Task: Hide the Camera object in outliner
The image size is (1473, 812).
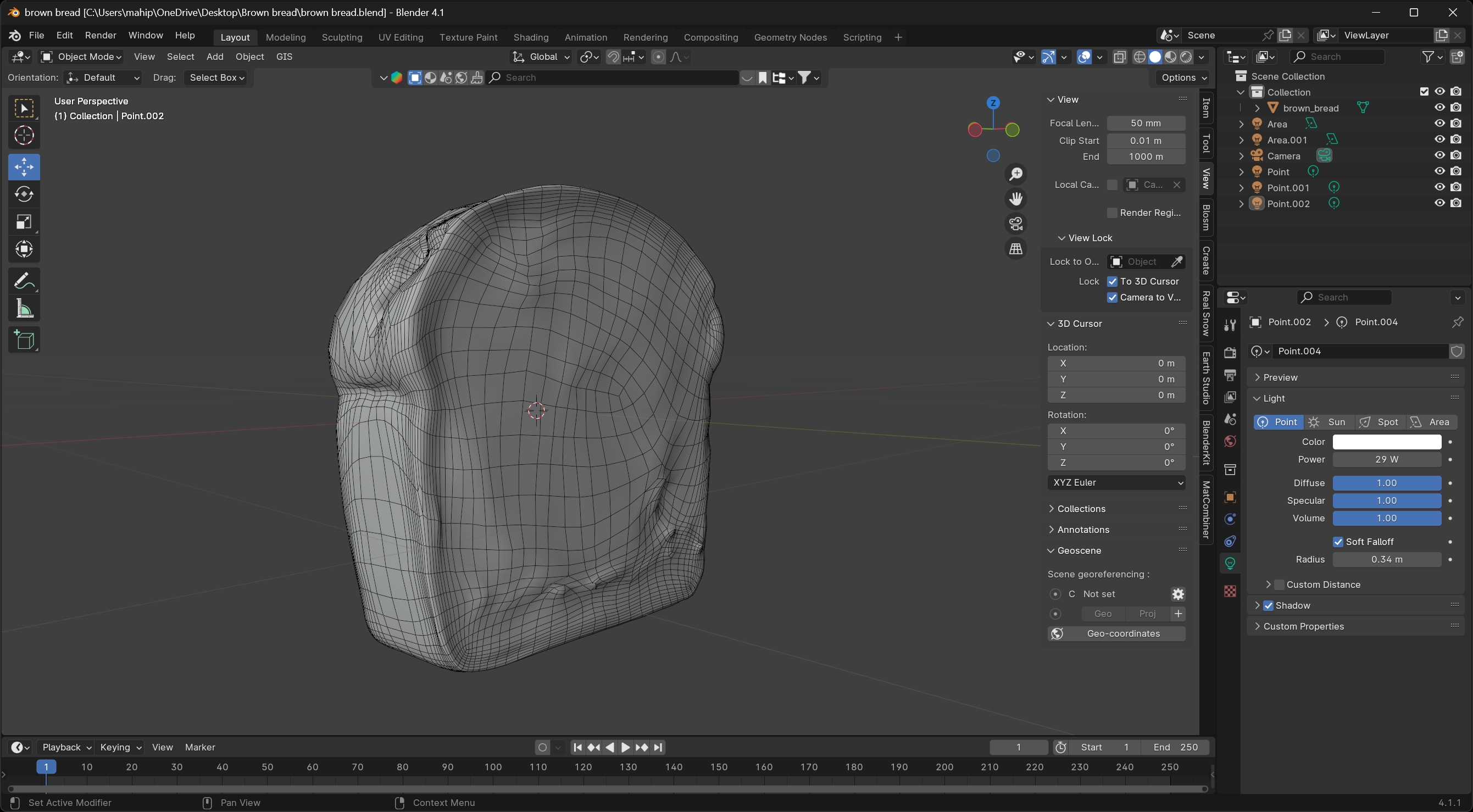Action: coord(1439,155)
